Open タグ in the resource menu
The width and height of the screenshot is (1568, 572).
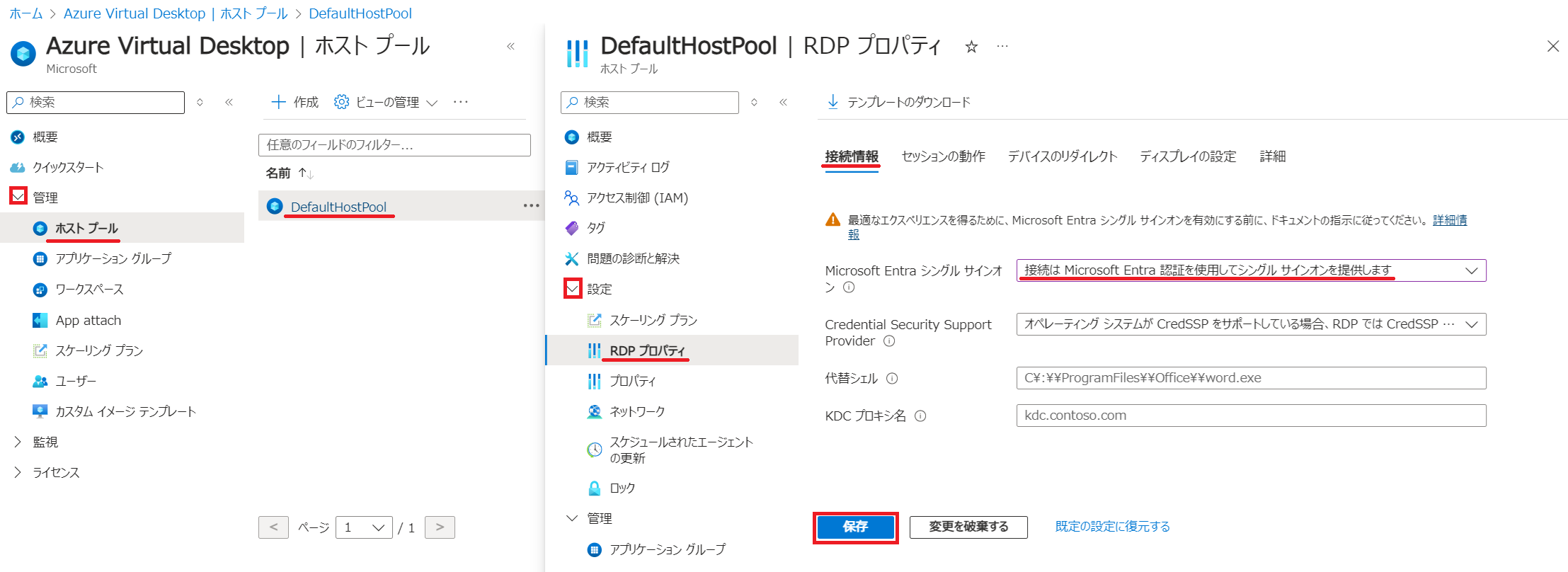596,228
